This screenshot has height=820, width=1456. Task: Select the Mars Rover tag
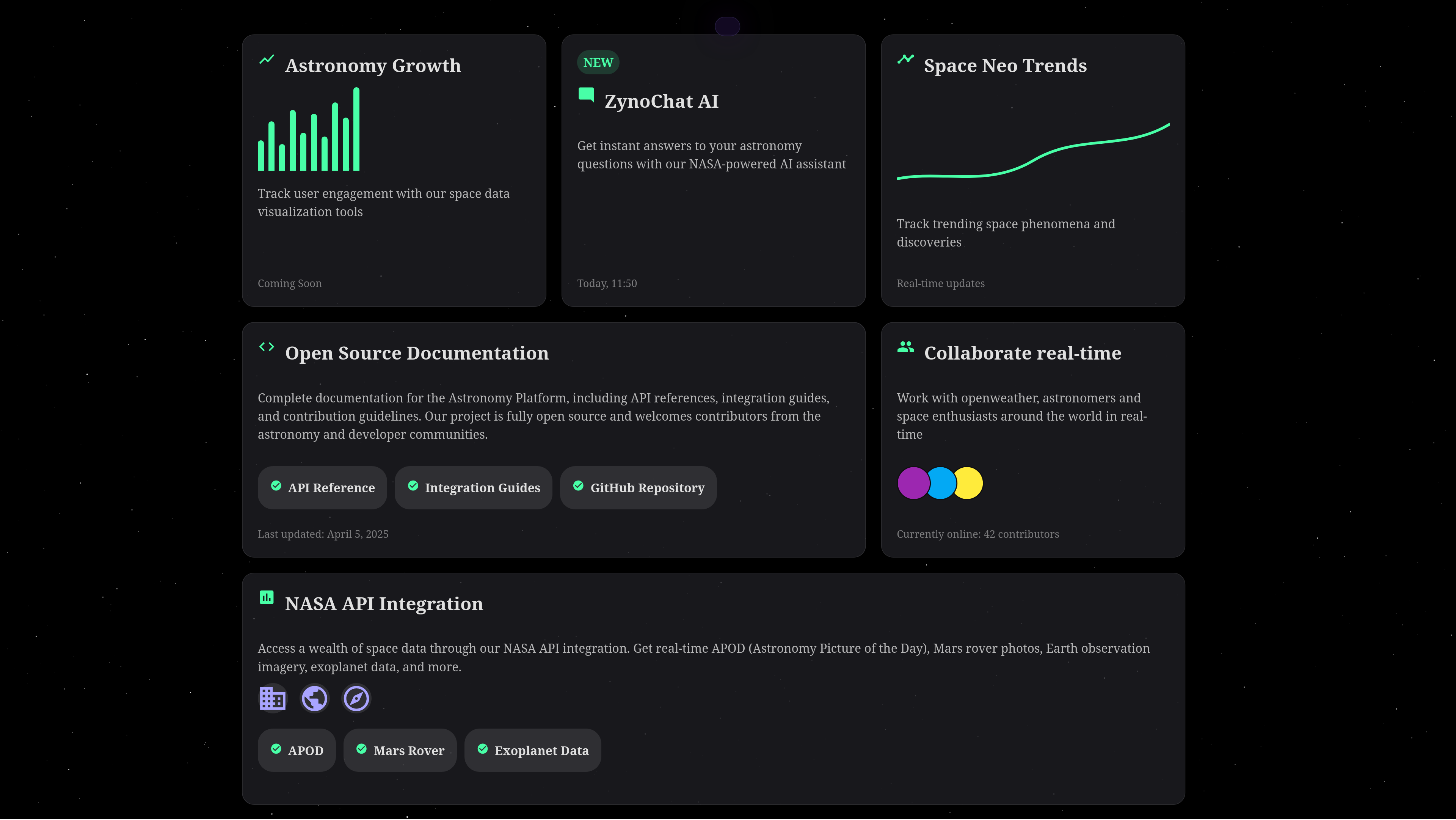(400, 751)
